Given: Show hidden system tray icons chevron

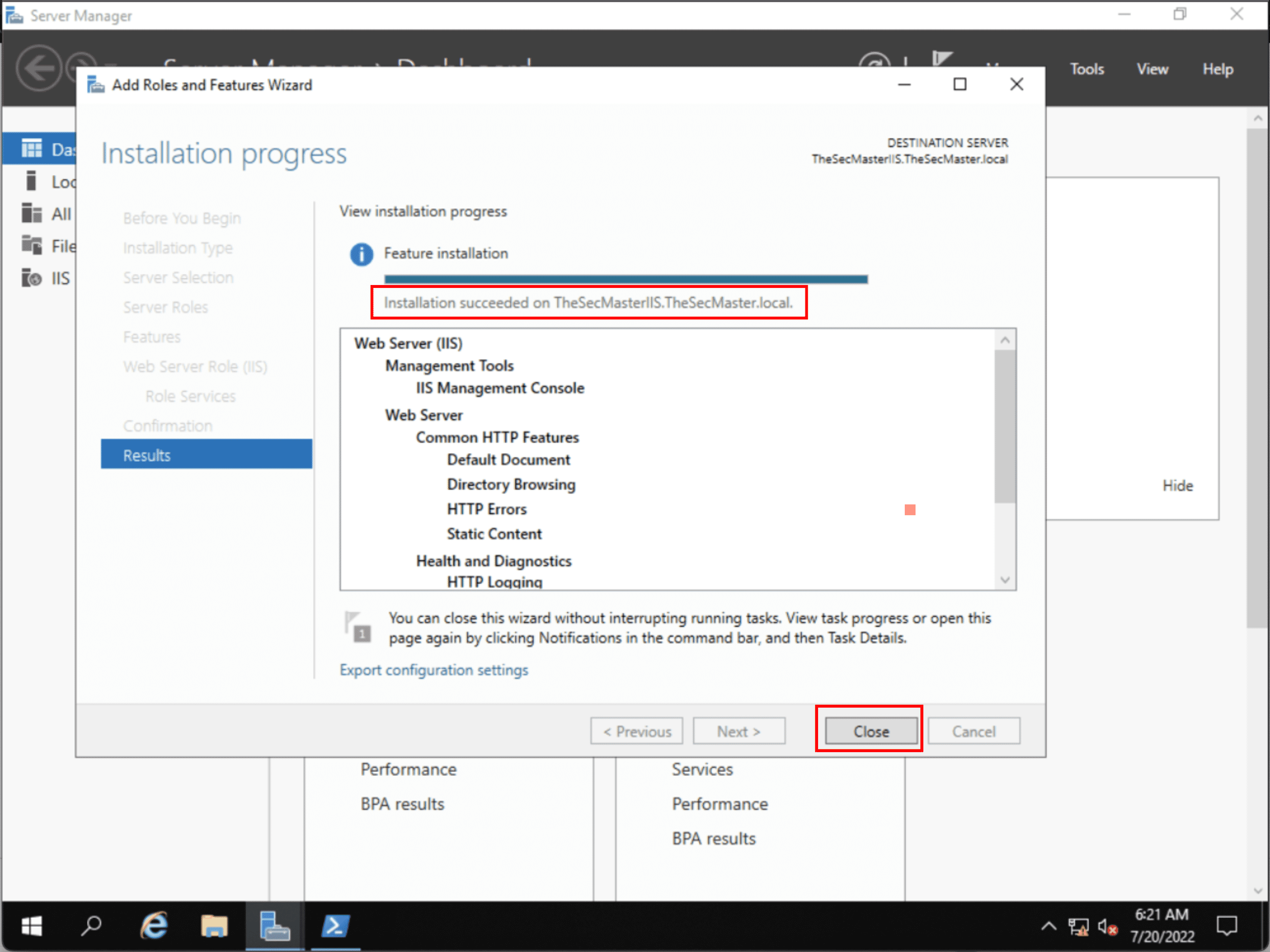Looking at the screenshot, I should [x=1048, y=926].
